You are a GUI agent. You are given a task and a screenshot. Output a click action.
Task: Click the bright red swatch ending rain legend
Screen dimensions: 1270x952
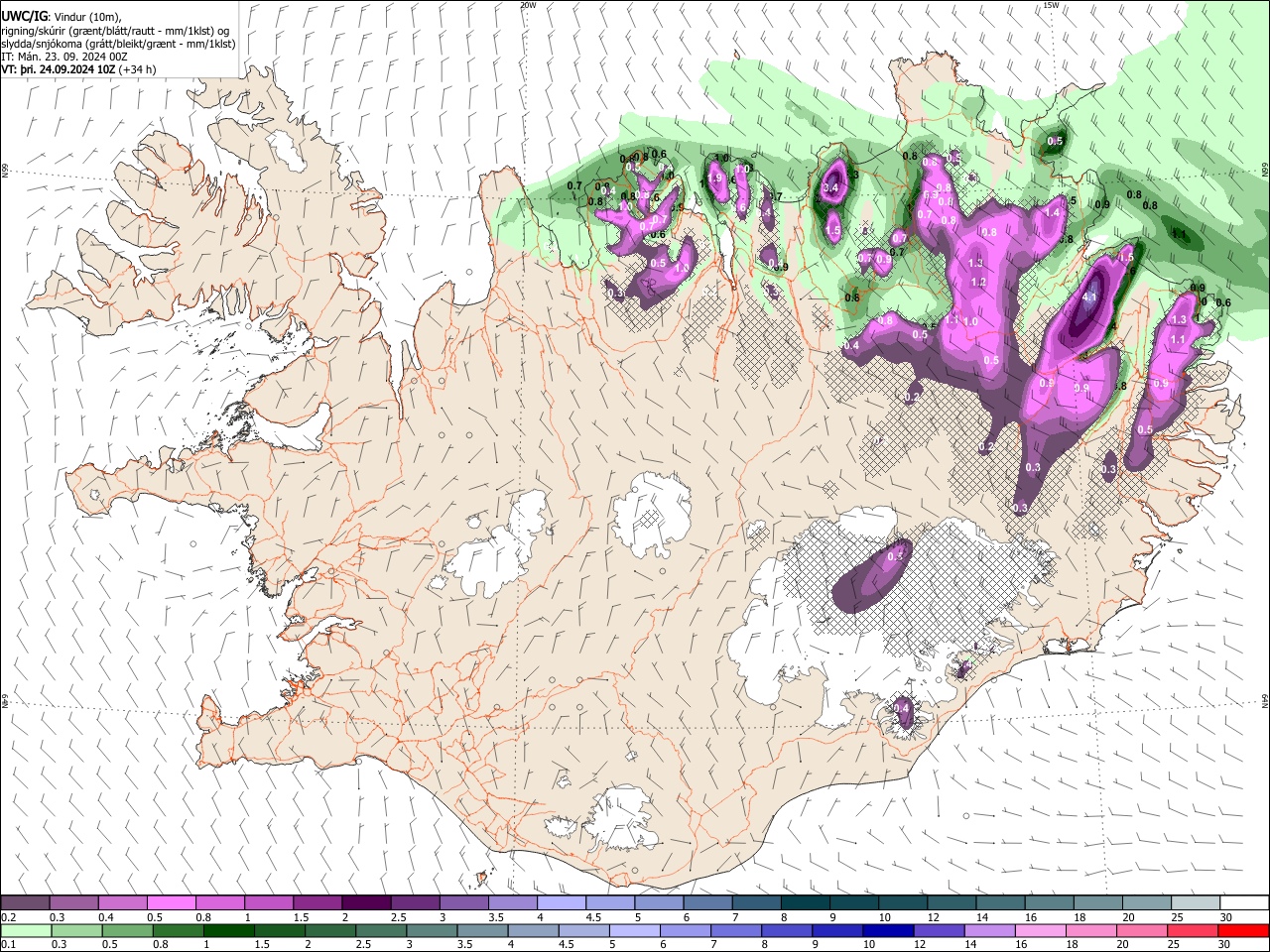1243,930
